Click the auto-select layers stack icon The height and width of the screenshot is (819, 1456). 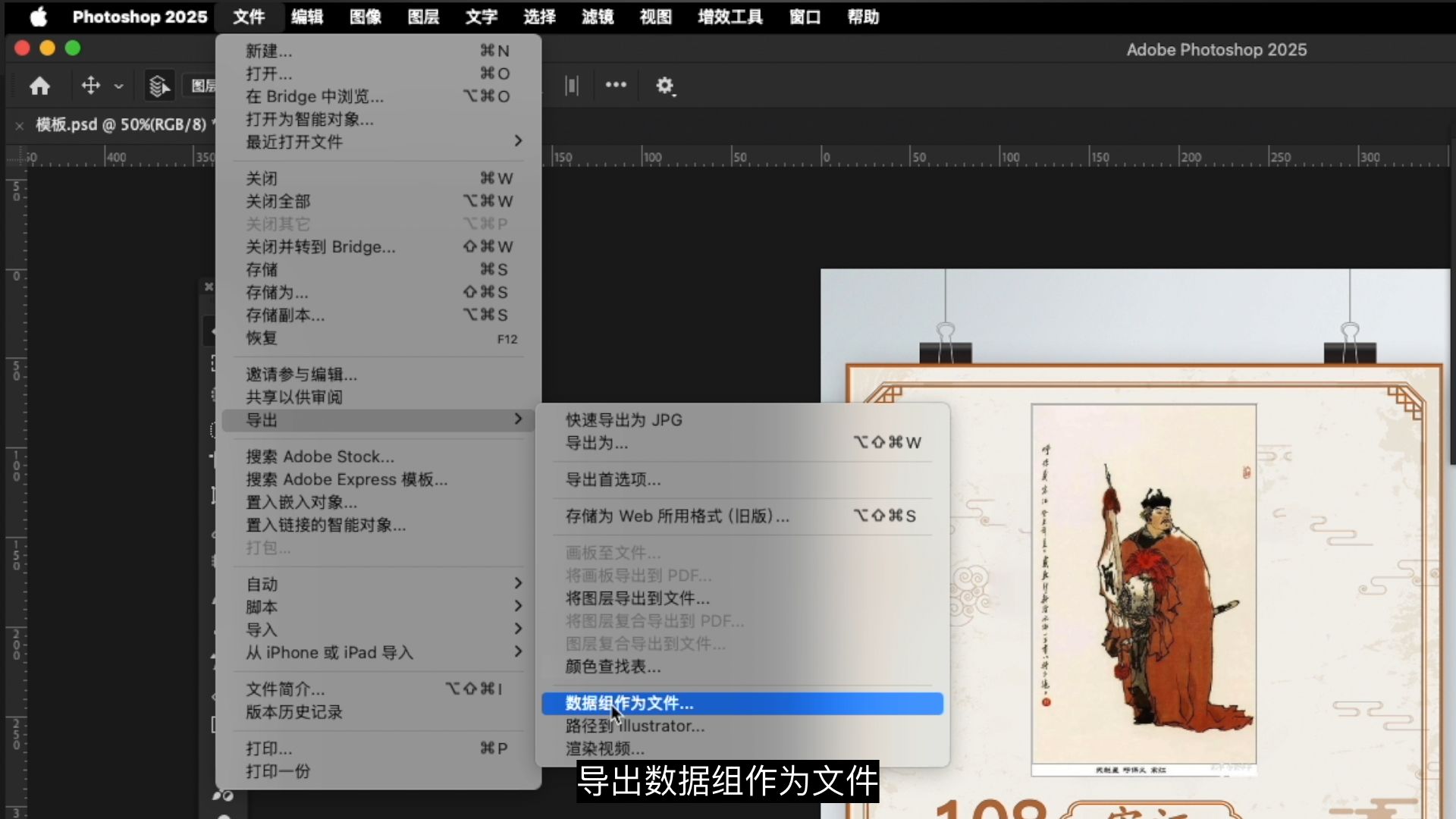click(159, 86)
